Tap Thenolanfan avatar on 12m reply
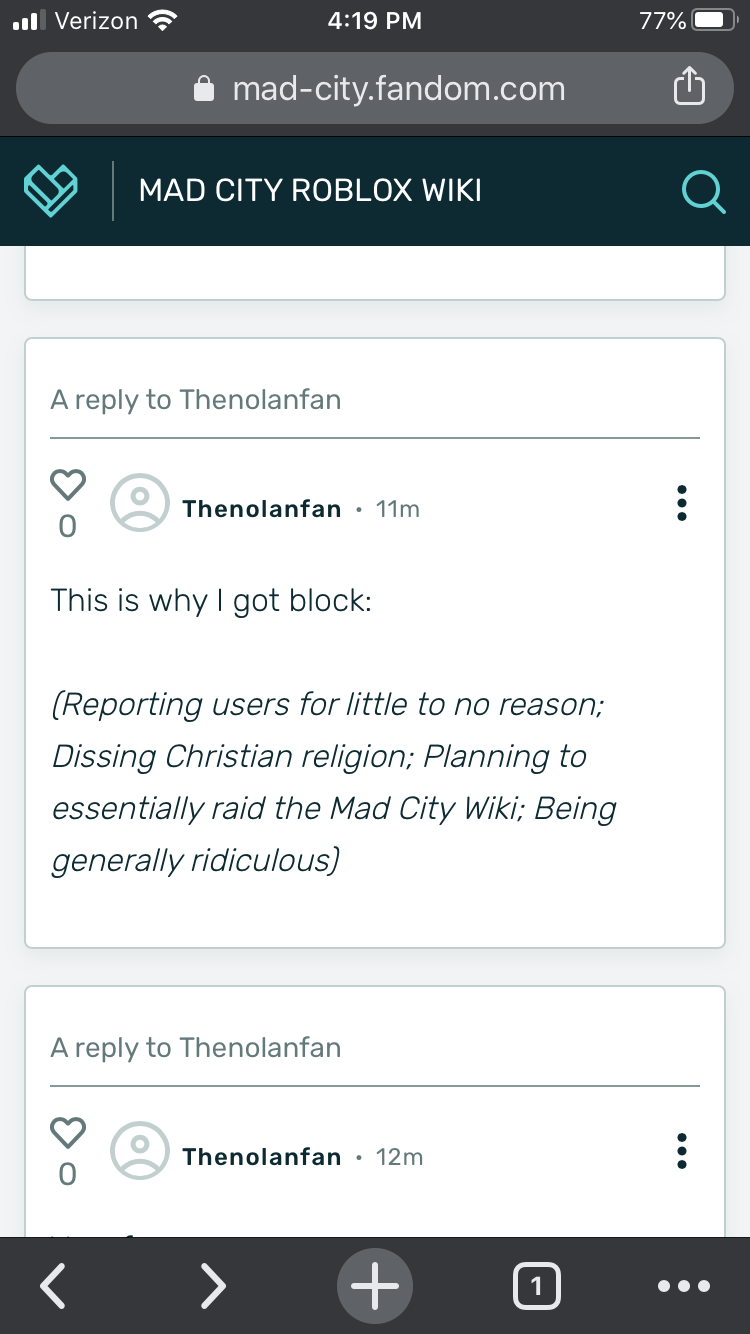Image resolution: width=750 pixels, height=1334 pixels. [x=141, y=1151]
